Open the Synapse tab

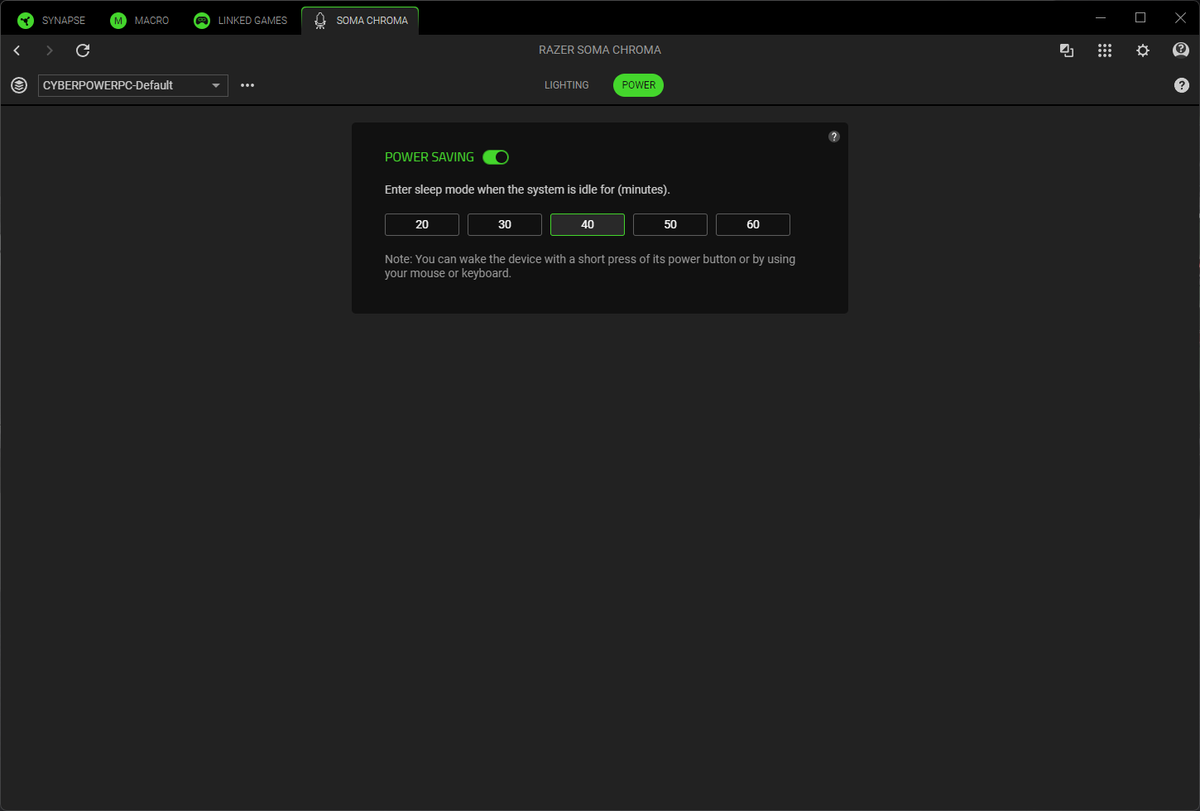click(x=52, y=20)
